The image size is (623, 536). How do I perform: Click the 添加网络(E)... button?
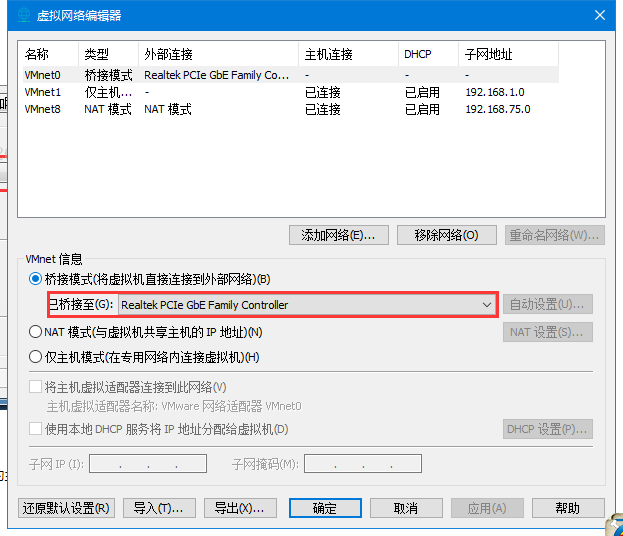pyautogui.click(x=339, y=235)
